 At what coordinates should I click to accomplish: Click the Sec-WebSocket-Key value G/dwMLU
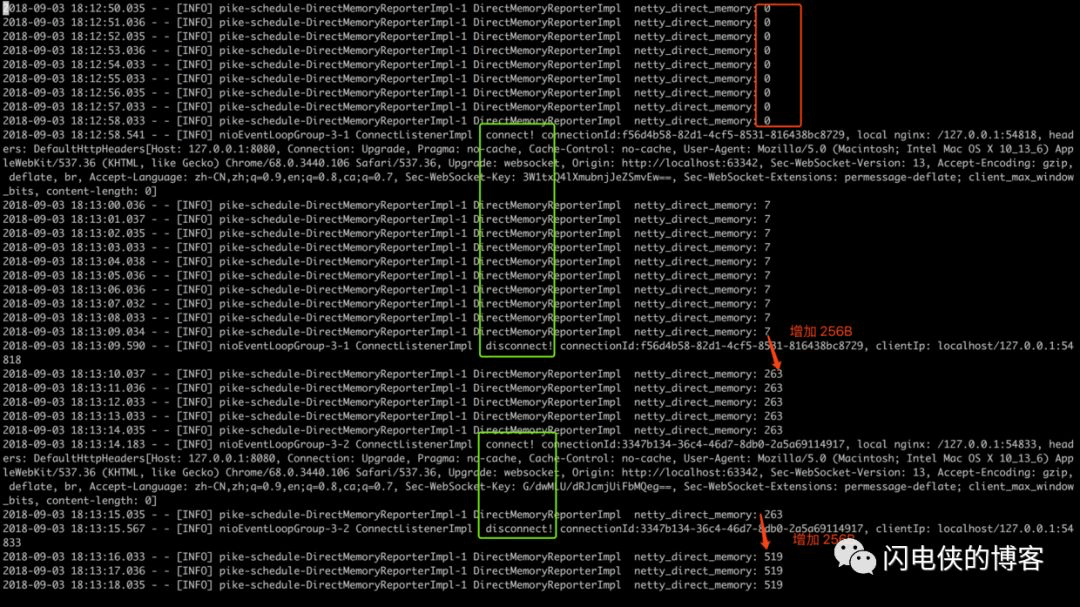[x=598, y=486]
